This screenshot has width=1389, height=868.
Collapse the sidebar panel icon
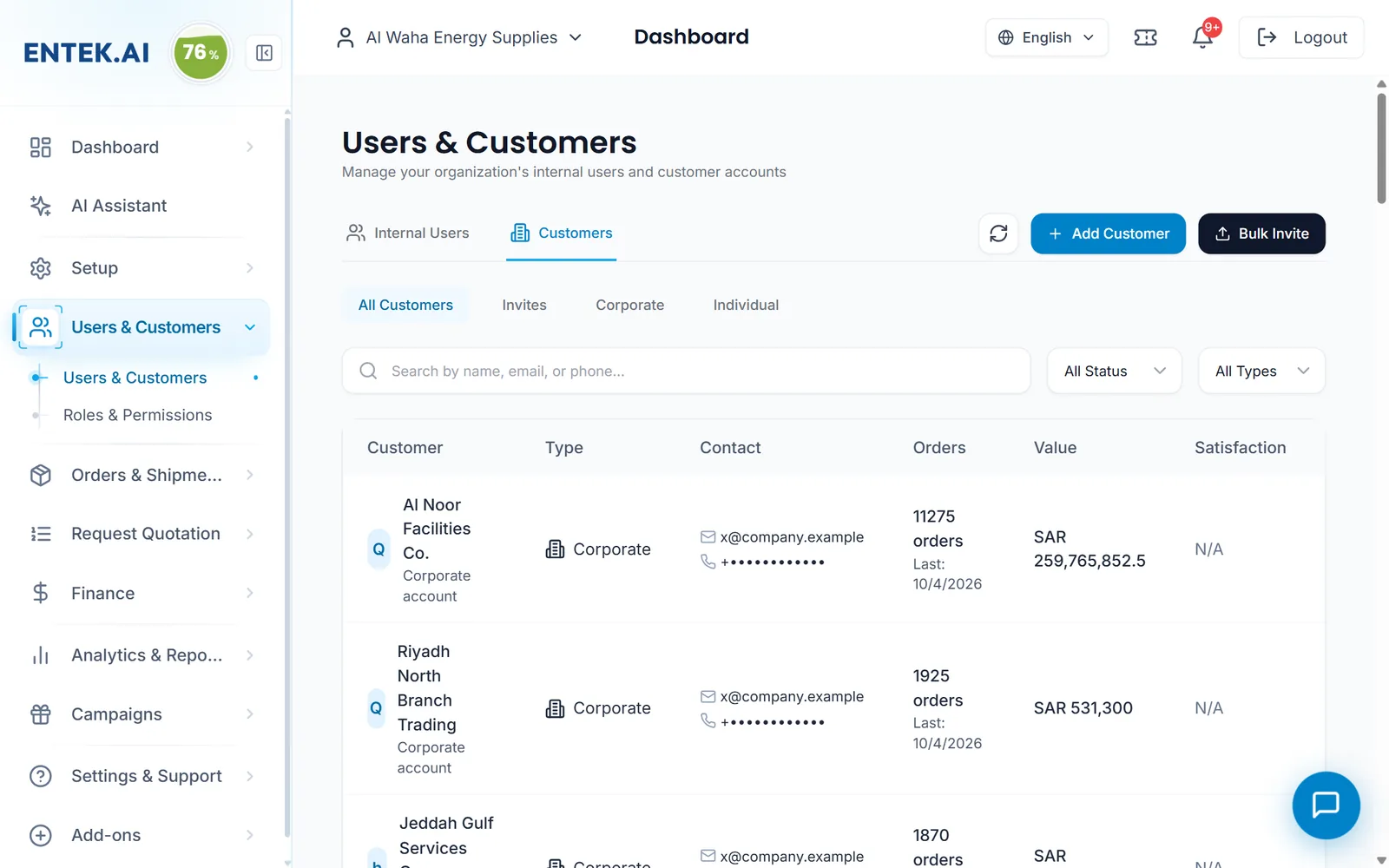click(x=264, y=53)
